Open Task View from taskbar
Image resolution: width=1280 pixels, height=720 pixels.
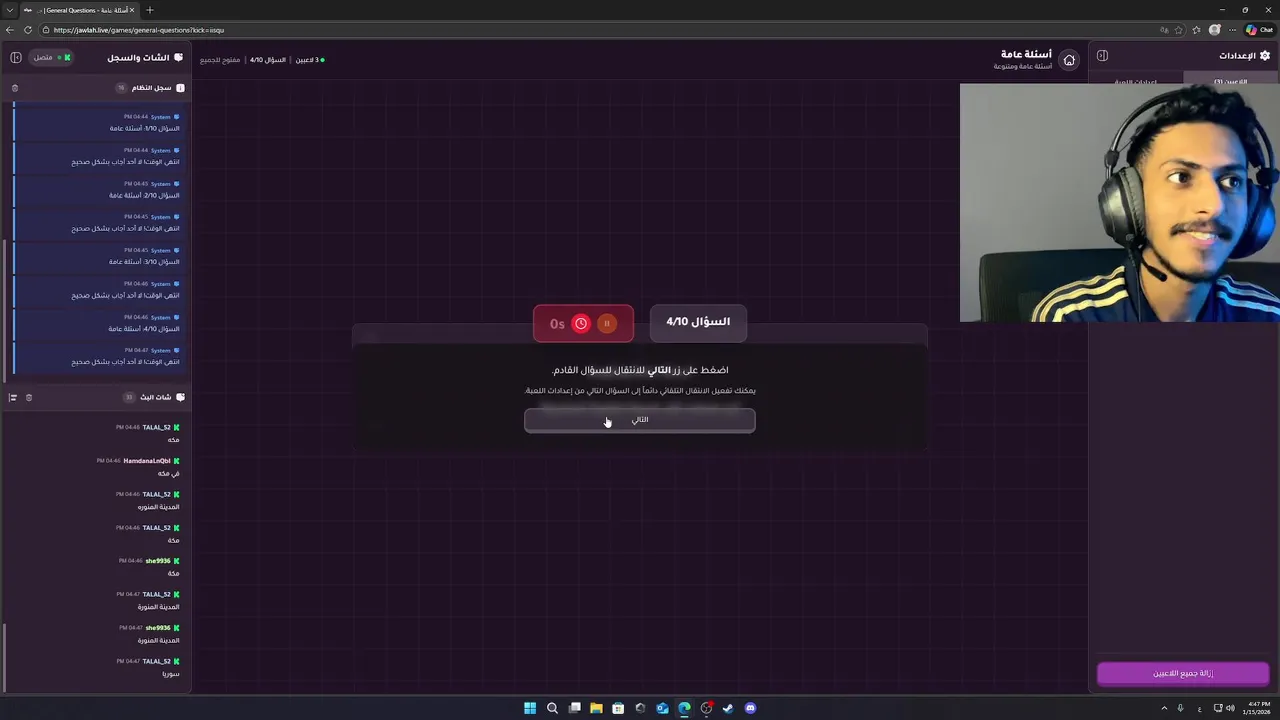tap(574, 708)
